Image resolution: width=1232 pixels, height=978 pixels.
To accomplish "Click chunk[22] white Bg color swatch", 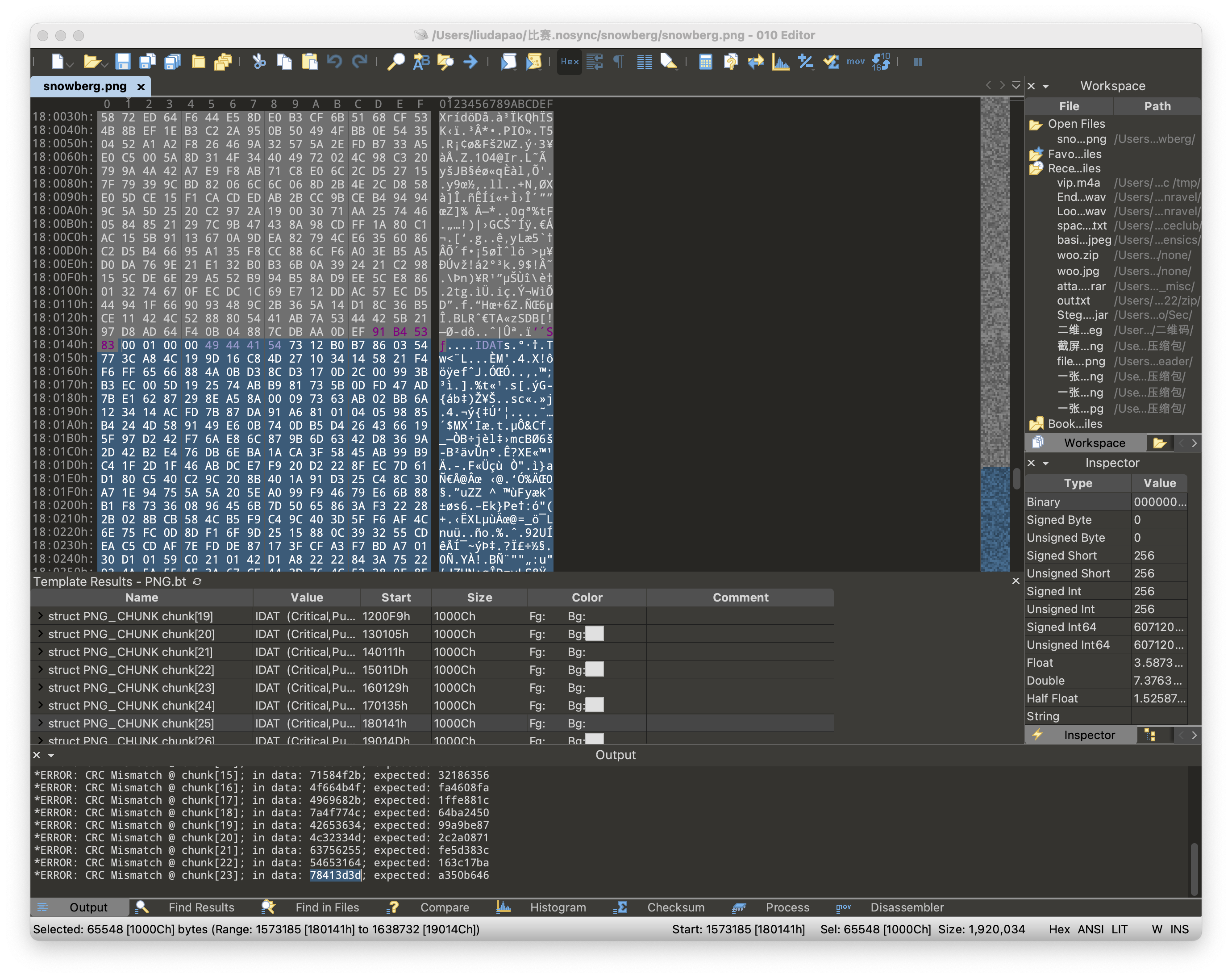I will coord(594,669).
